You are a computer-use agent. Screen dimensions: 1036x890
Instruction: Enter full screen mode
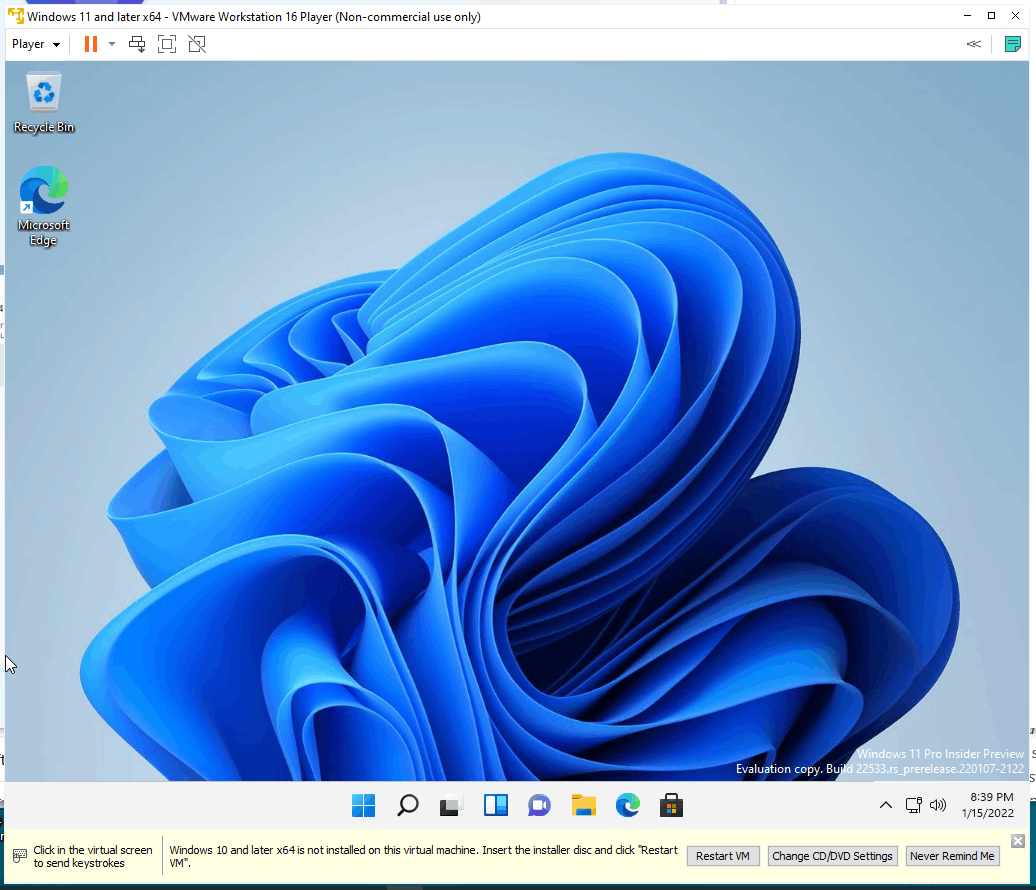[x=167, y=44]
